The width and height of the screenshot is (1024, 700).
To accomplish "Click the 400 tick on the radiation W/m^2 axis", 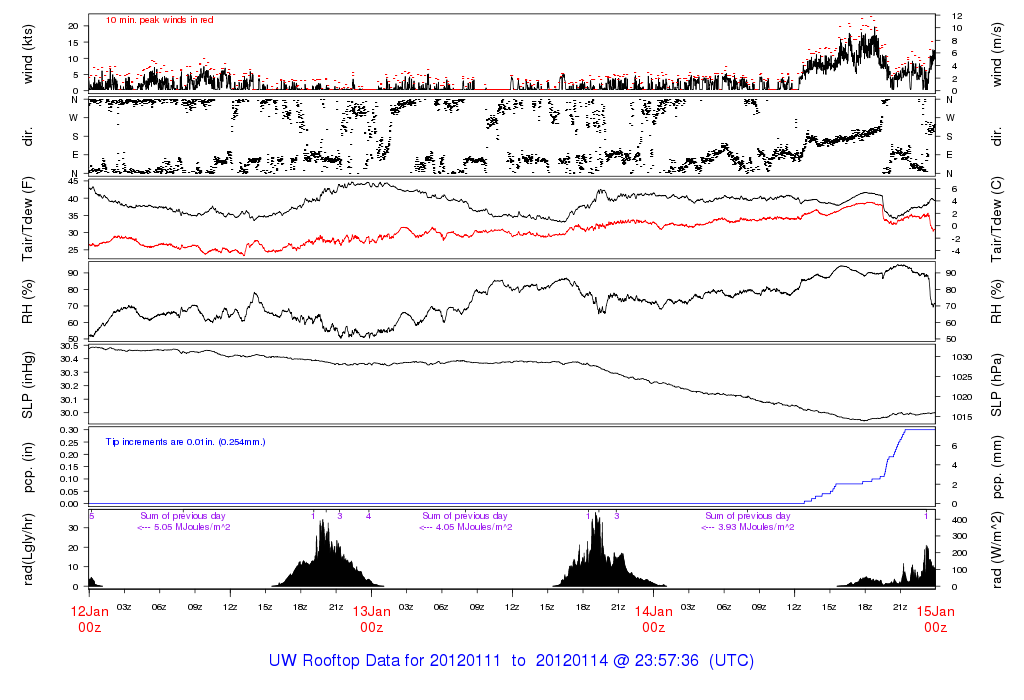I will 959,520.
